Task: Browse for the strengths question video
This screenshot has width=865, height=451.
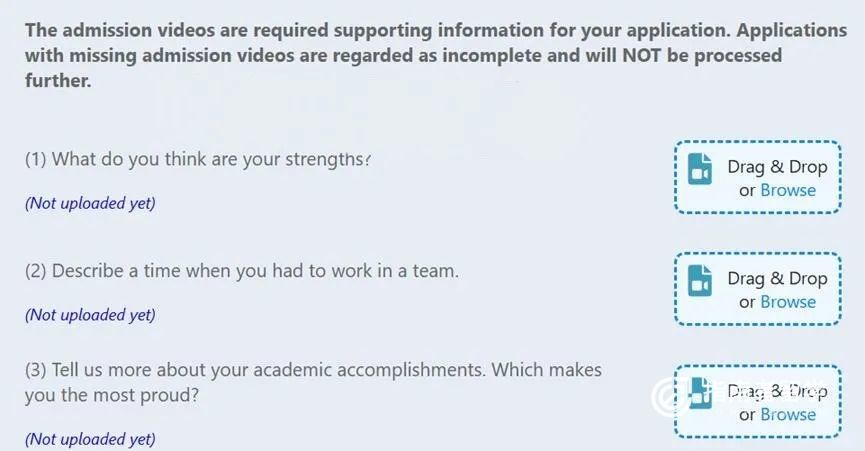Action: [x=788, y=190]
